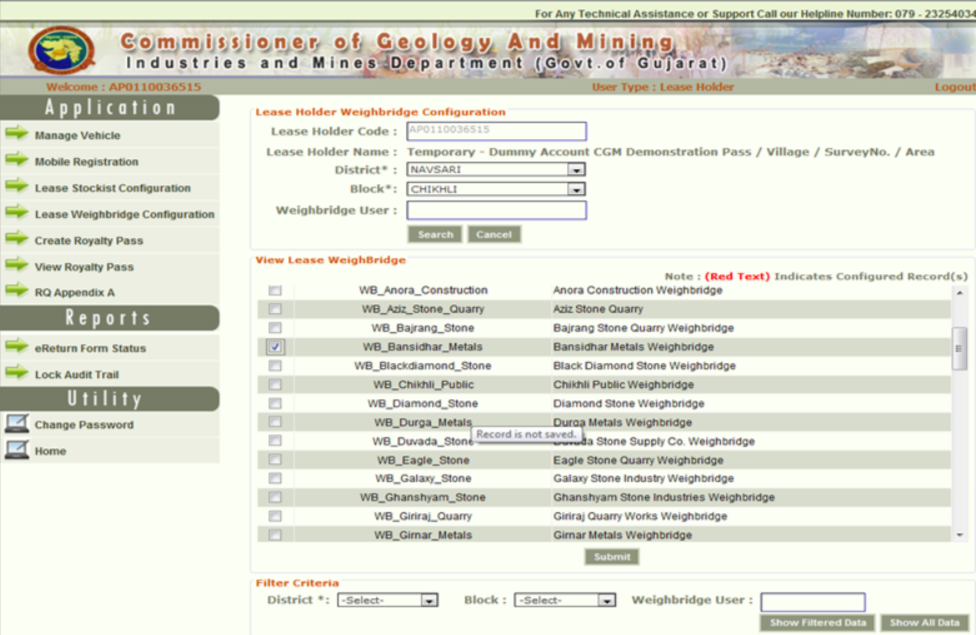Tick the WB_Chikhli_Public checkbox

274,385
